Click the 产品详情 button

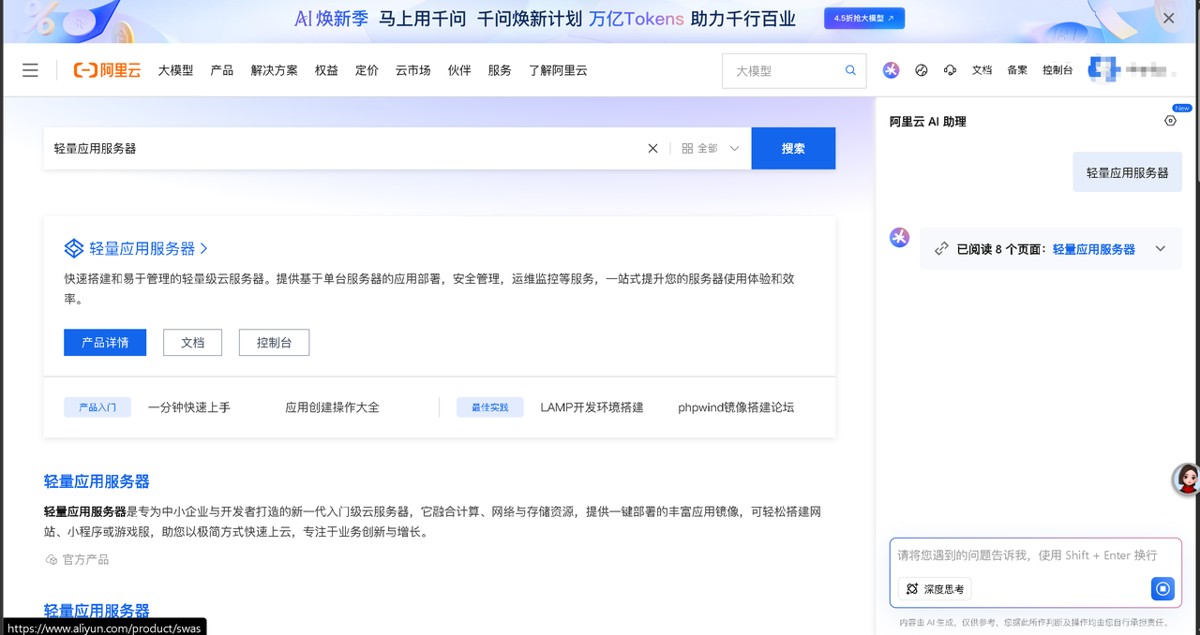[x=105, y=342]
